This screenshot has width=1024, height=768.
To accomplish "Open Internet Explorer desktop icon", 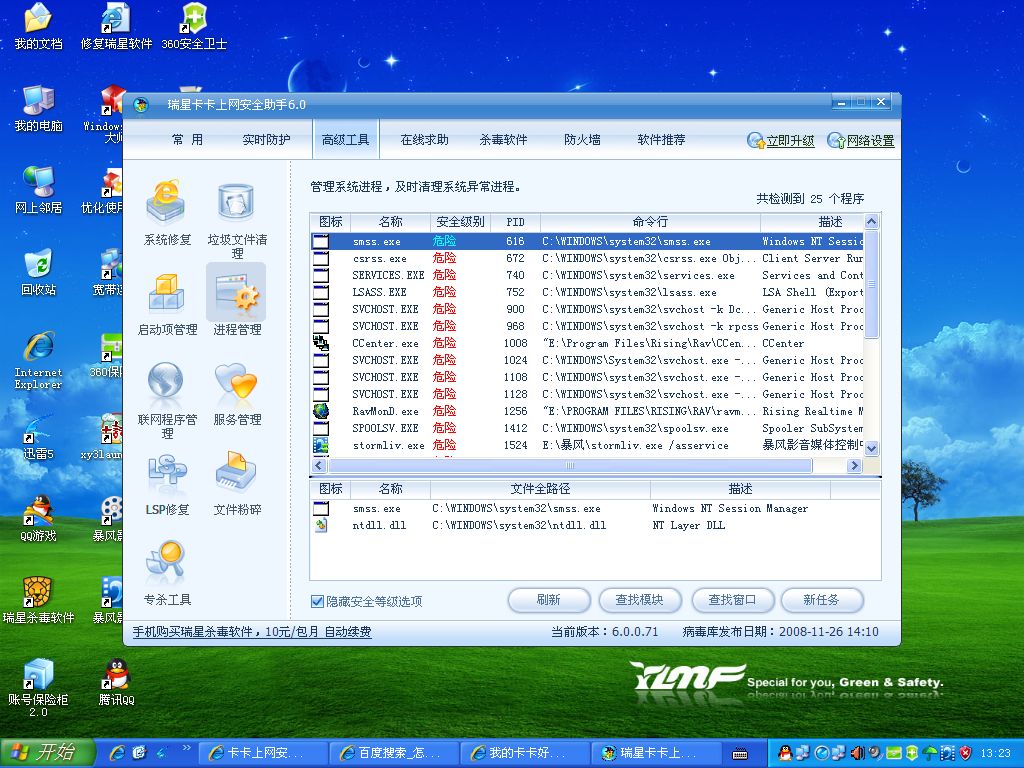I will click(x=39, y=360).
